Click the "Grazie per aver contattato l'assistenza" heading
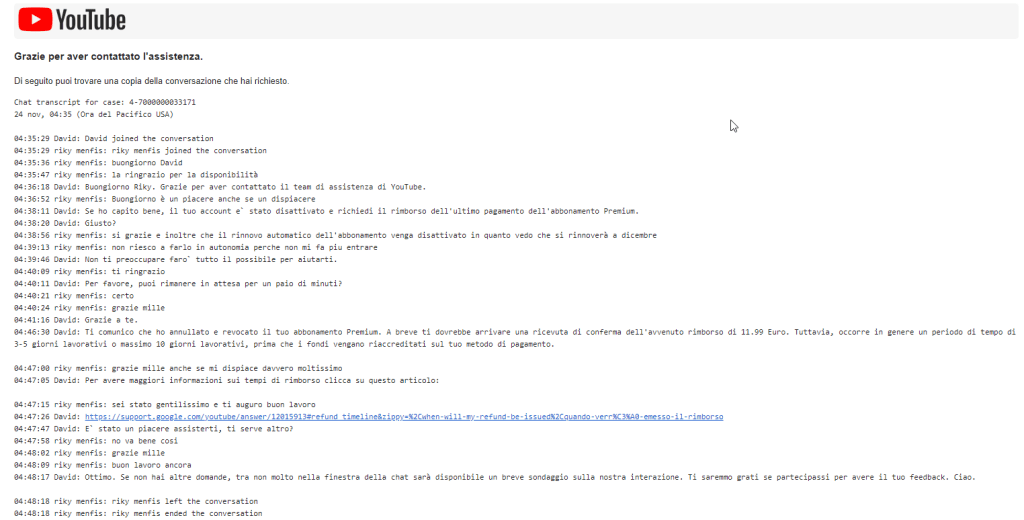 (x=109, y=57)
